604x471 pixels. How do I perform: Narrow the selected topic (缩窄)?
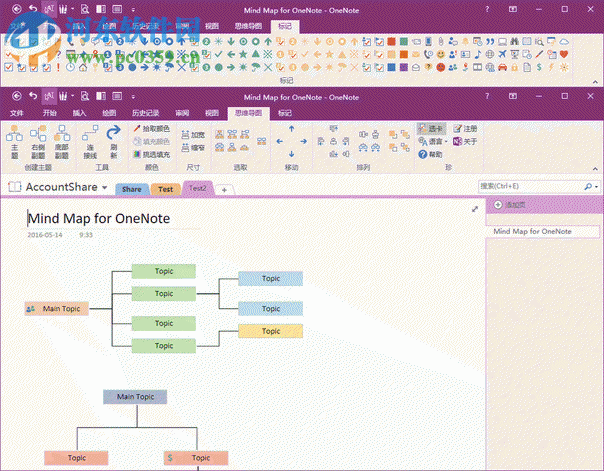coord(193,148)
